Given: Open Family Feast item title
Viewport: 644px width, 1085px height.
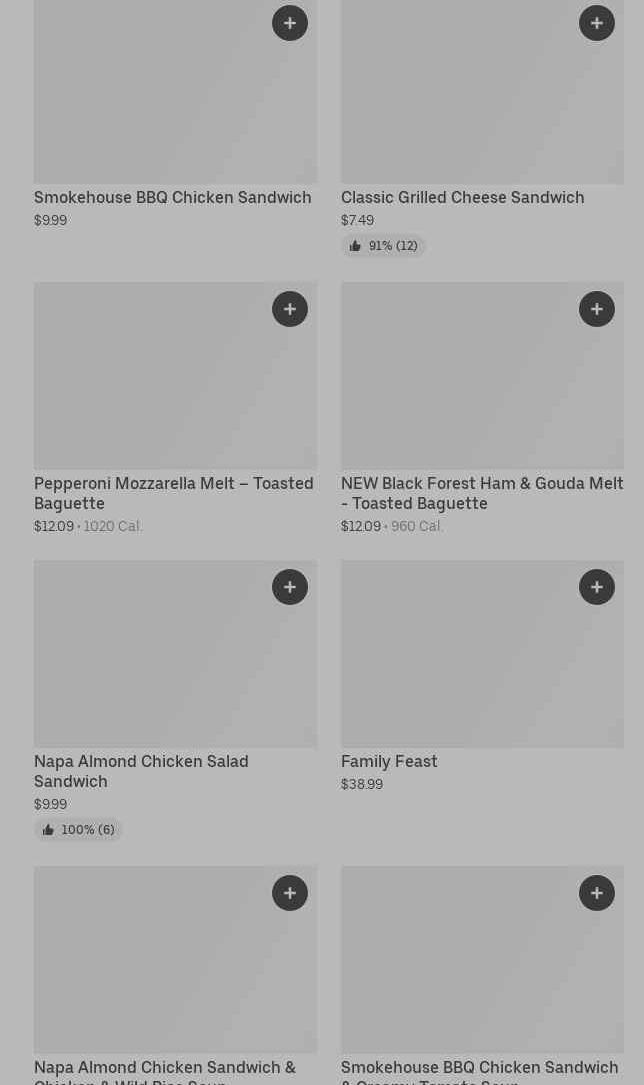Looking at the screenshot, I should (389, 761).
